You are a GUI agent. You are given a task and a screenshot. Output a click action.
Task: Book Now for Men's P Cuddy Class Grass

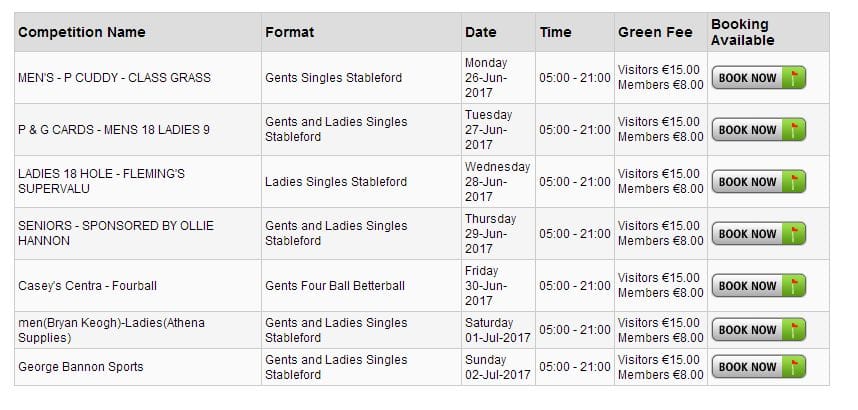748,78
